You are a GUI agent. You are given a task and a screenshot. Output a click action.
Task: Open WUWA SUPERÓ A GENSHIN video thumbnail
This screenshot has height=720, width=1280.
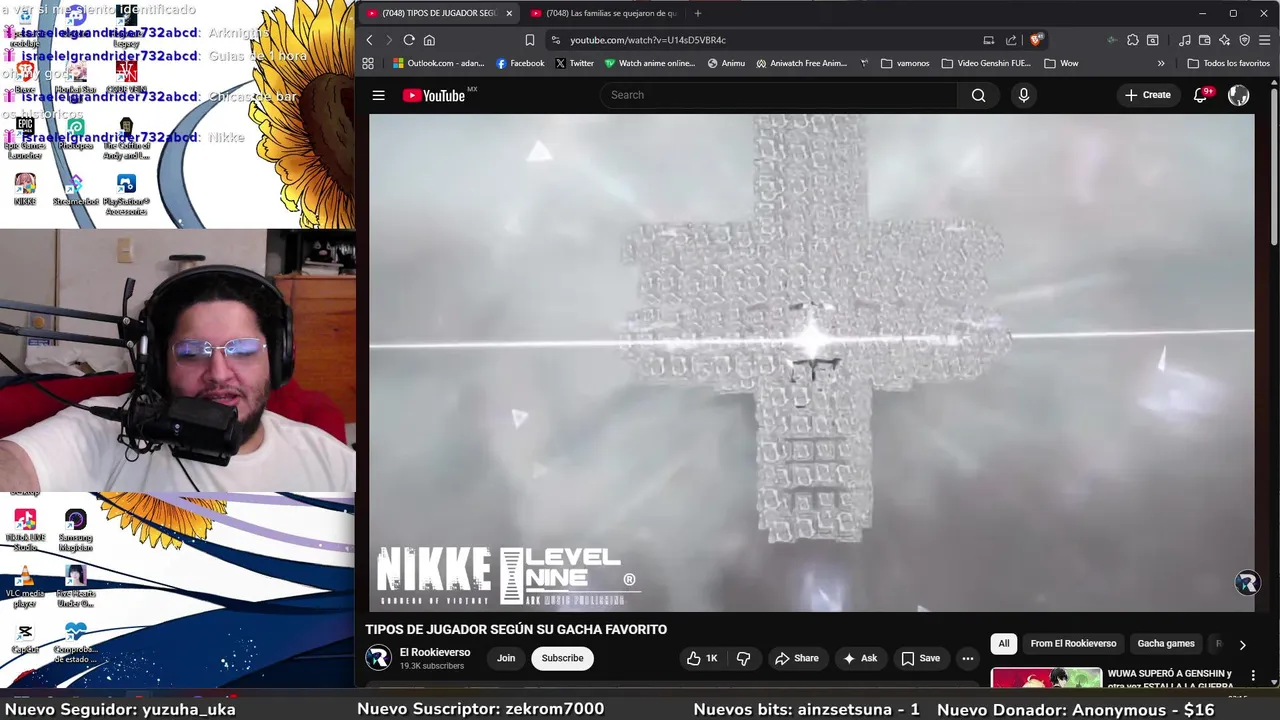click(1046, 678)
